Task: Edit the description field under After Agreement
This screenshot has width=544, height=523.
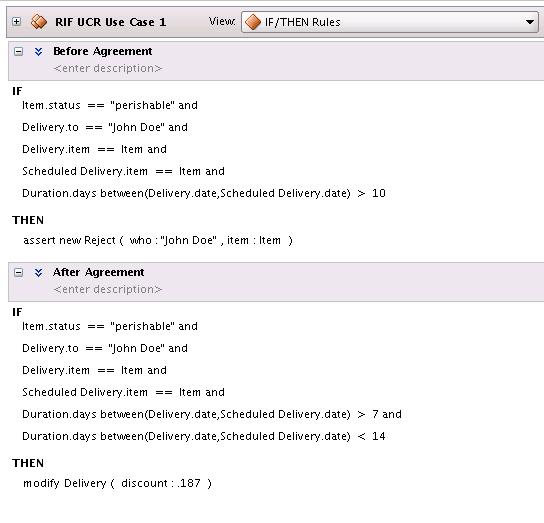Action: 108,289
